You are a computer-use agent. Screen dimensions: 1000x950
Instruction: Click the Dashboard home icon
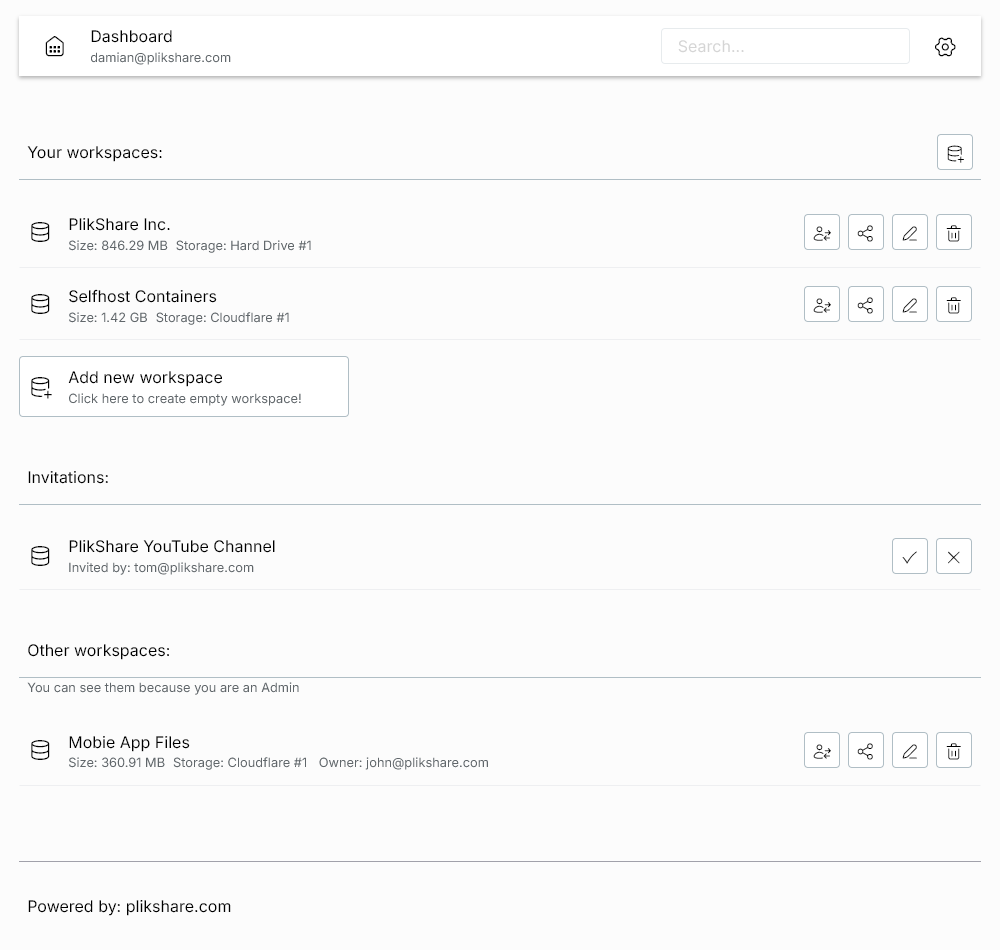[55, 47]
